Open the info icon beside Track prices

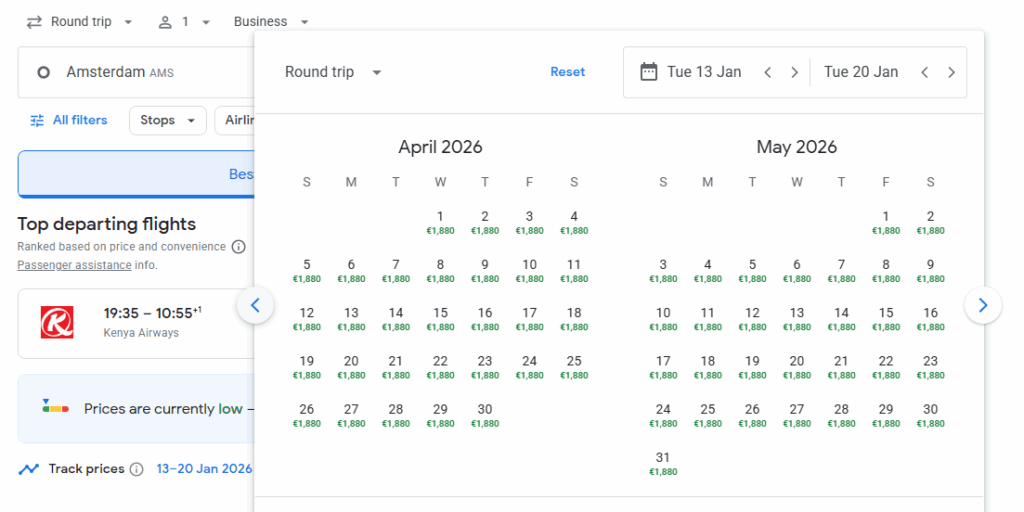[x=137, y=469]
